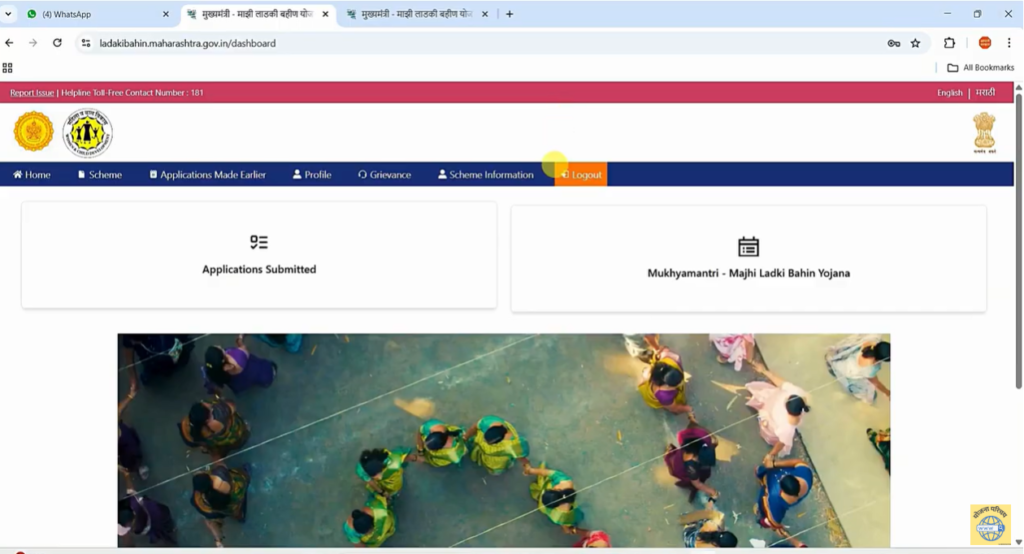
Task: Open the Chrome three-dot menu
Action: (1009, 43)
